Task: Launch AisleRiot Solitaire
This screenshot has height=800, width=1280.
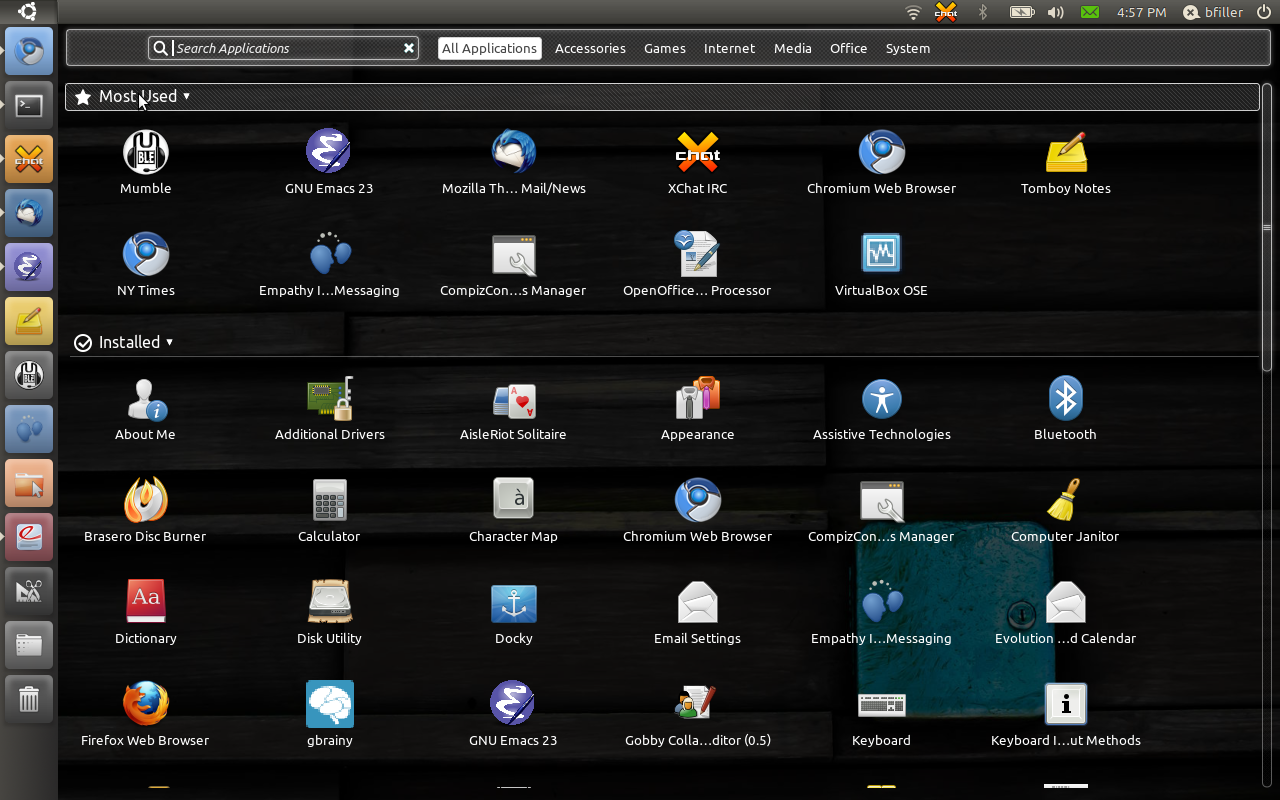Action: point(513,400)
